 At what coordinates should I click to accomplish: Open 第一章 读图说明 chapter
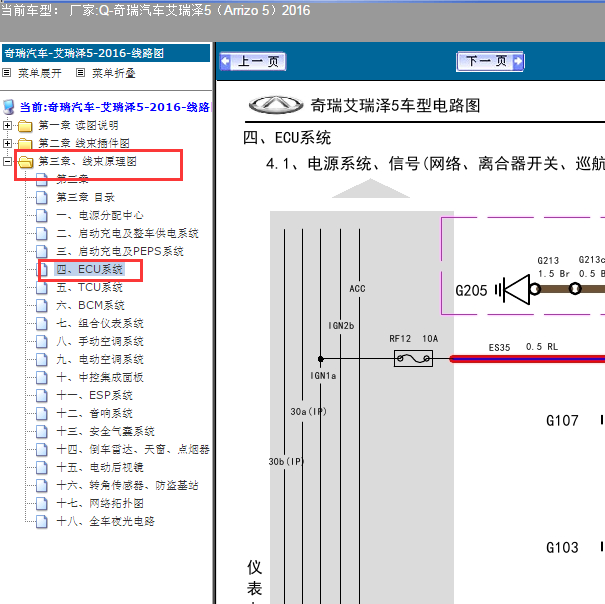coord(78,125)
